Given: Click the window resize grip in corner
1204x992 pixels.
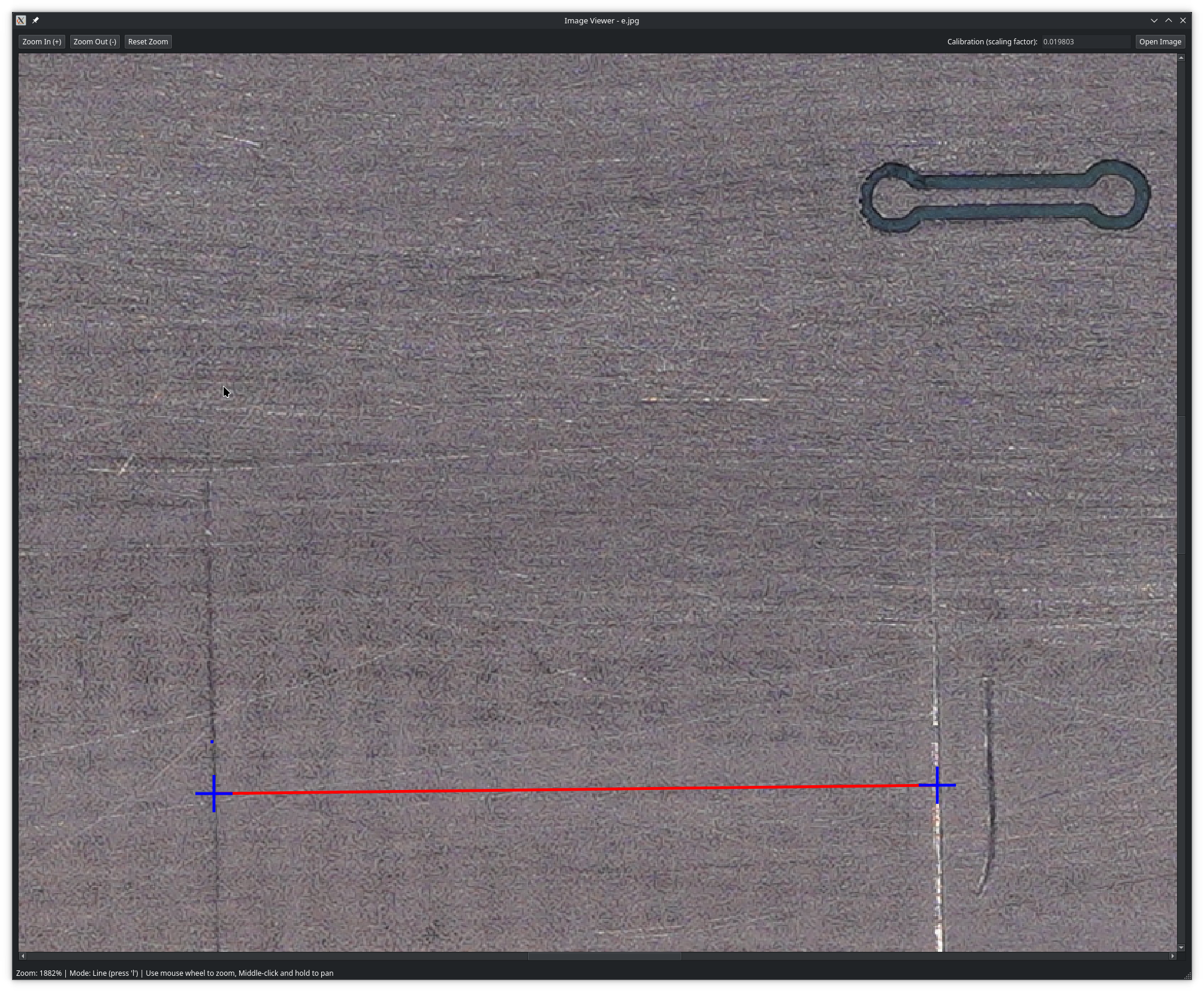Looking at the screenshot, I should (1187, 976).
